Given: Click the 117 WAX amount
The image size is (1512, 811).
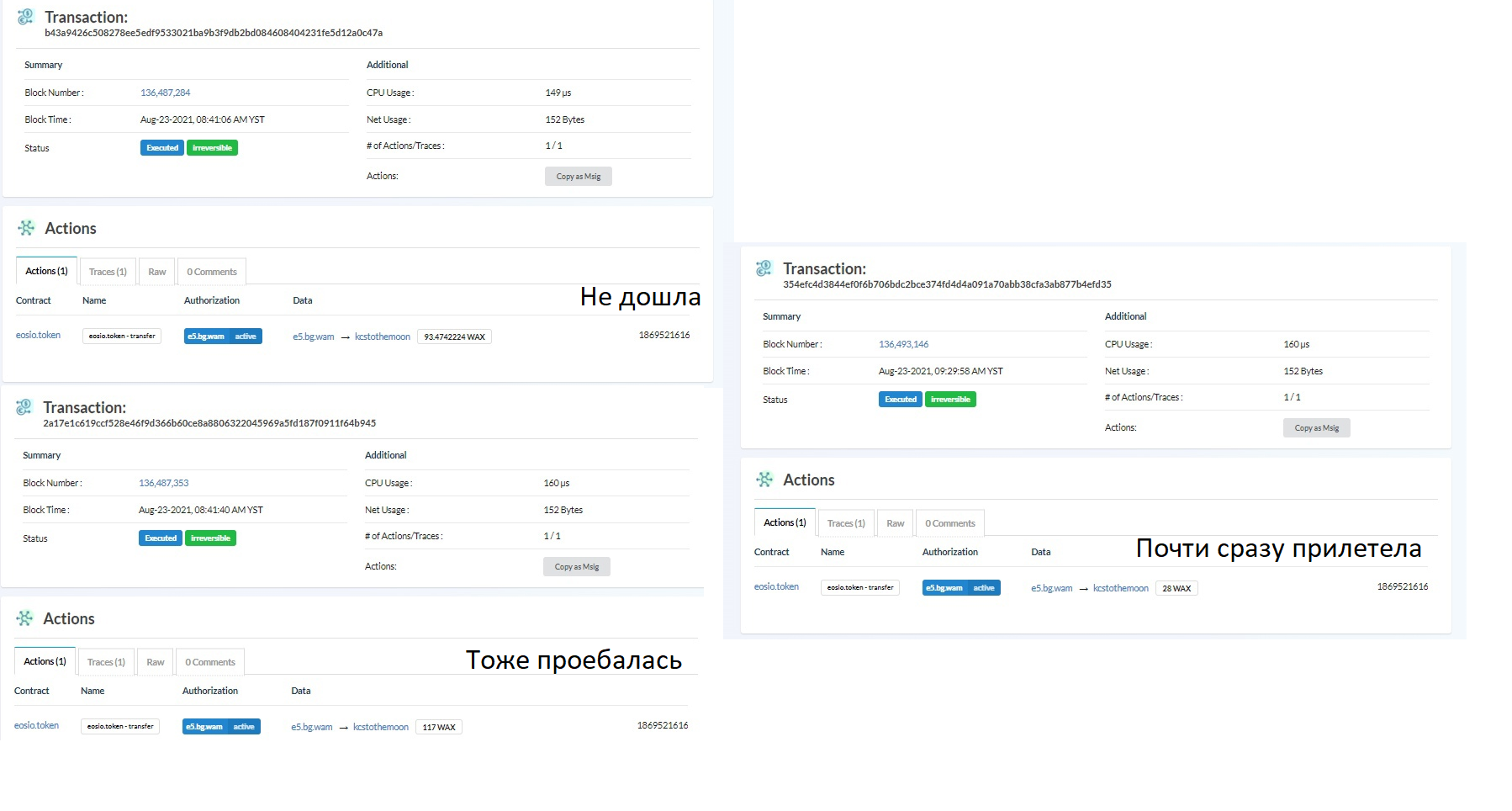Looking at the screenshot, I should (x=439, y=727).
